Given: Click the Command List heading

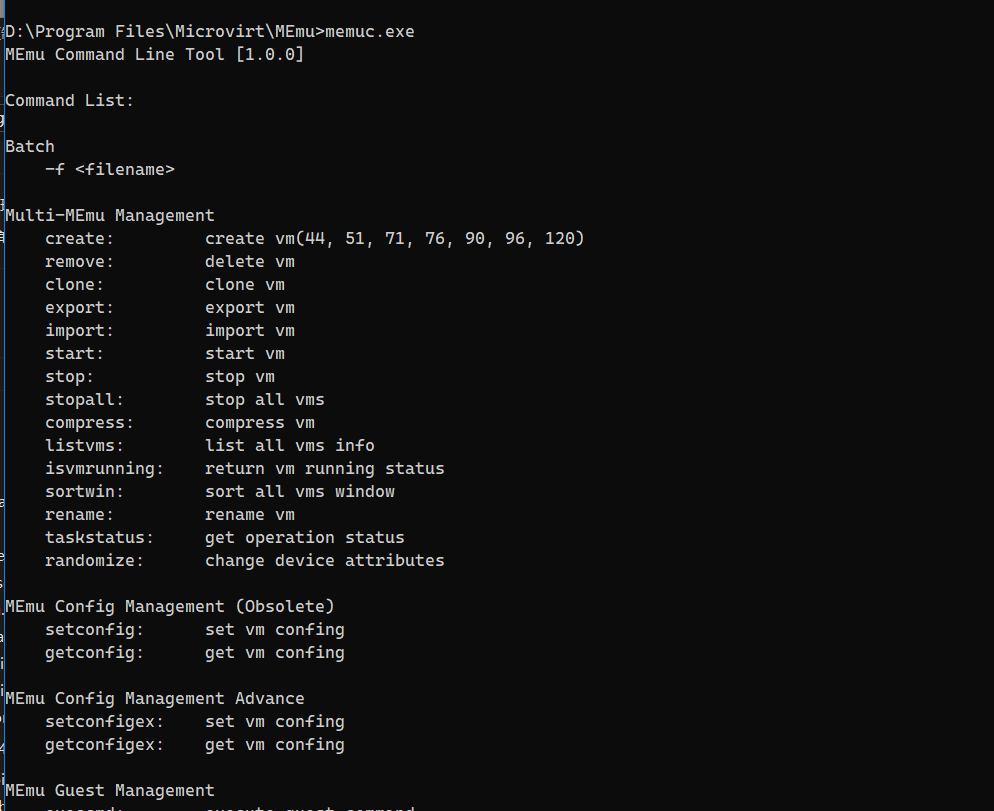Looking at the screenshot, I should 69,100.
